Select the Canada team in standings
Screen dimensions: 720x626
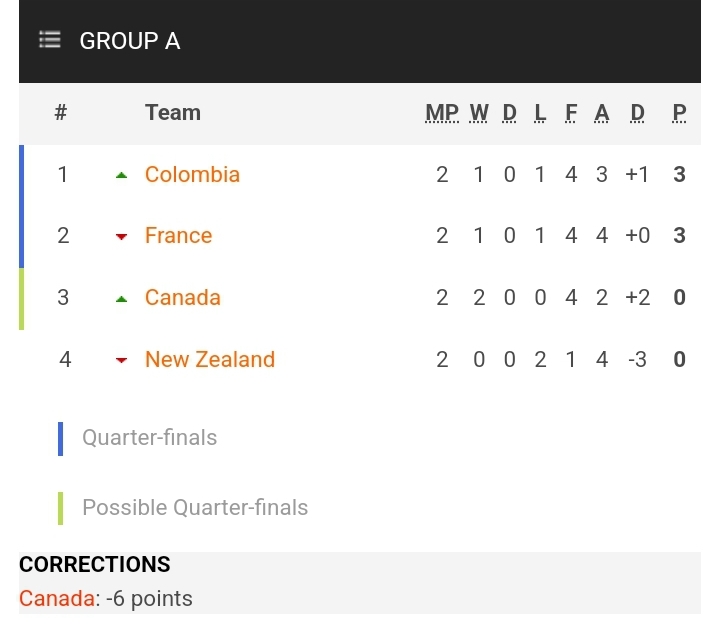pyautogui.click(x=182, y=297)
